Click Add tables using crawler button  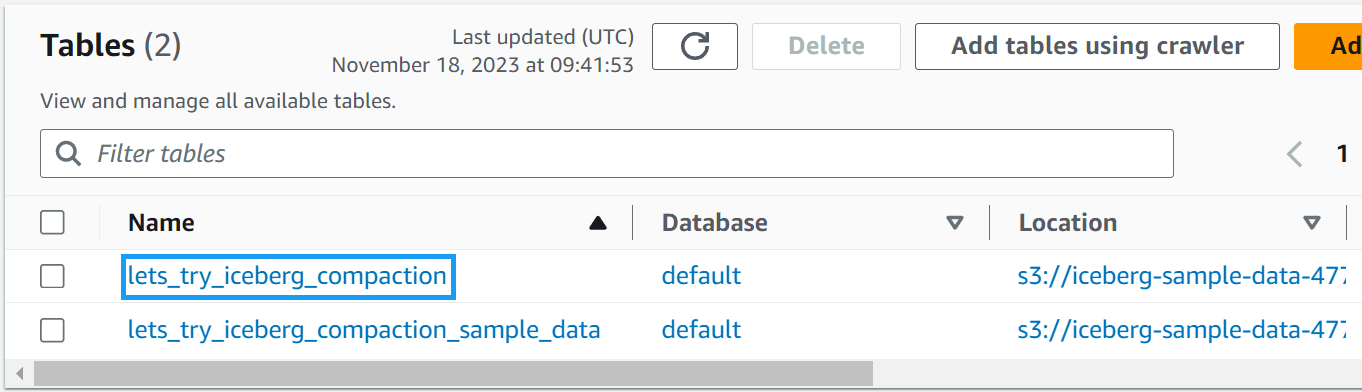1097,46
